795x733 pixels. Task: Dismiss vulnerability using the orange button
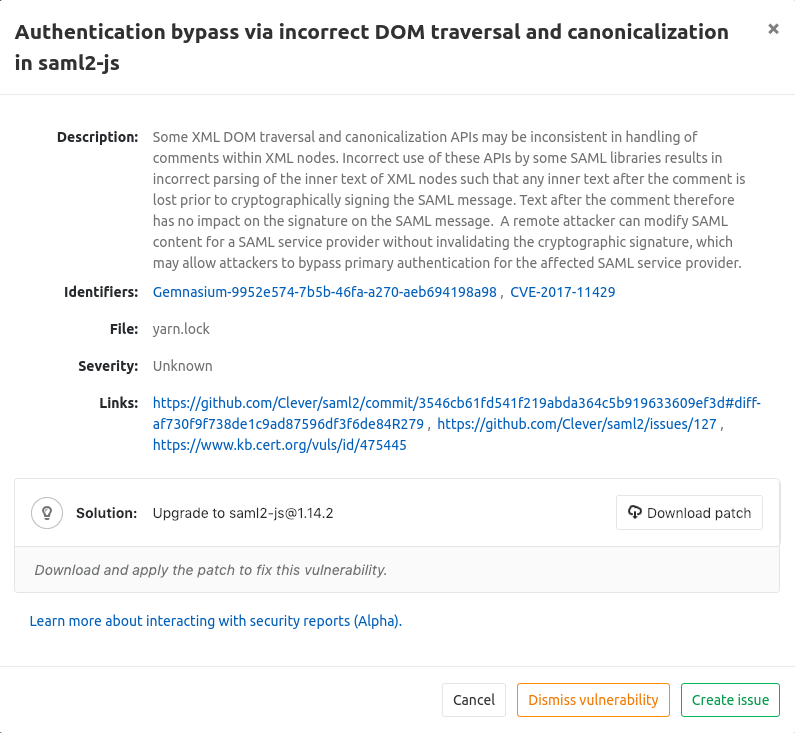(593, 700)
